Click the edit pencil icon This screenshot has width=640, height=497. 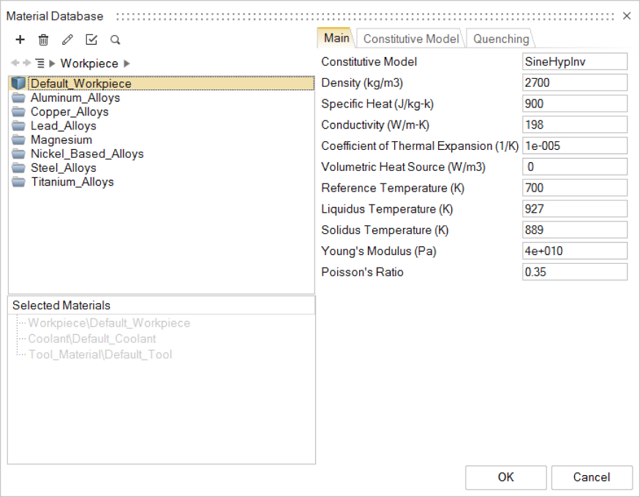point(67,40)
